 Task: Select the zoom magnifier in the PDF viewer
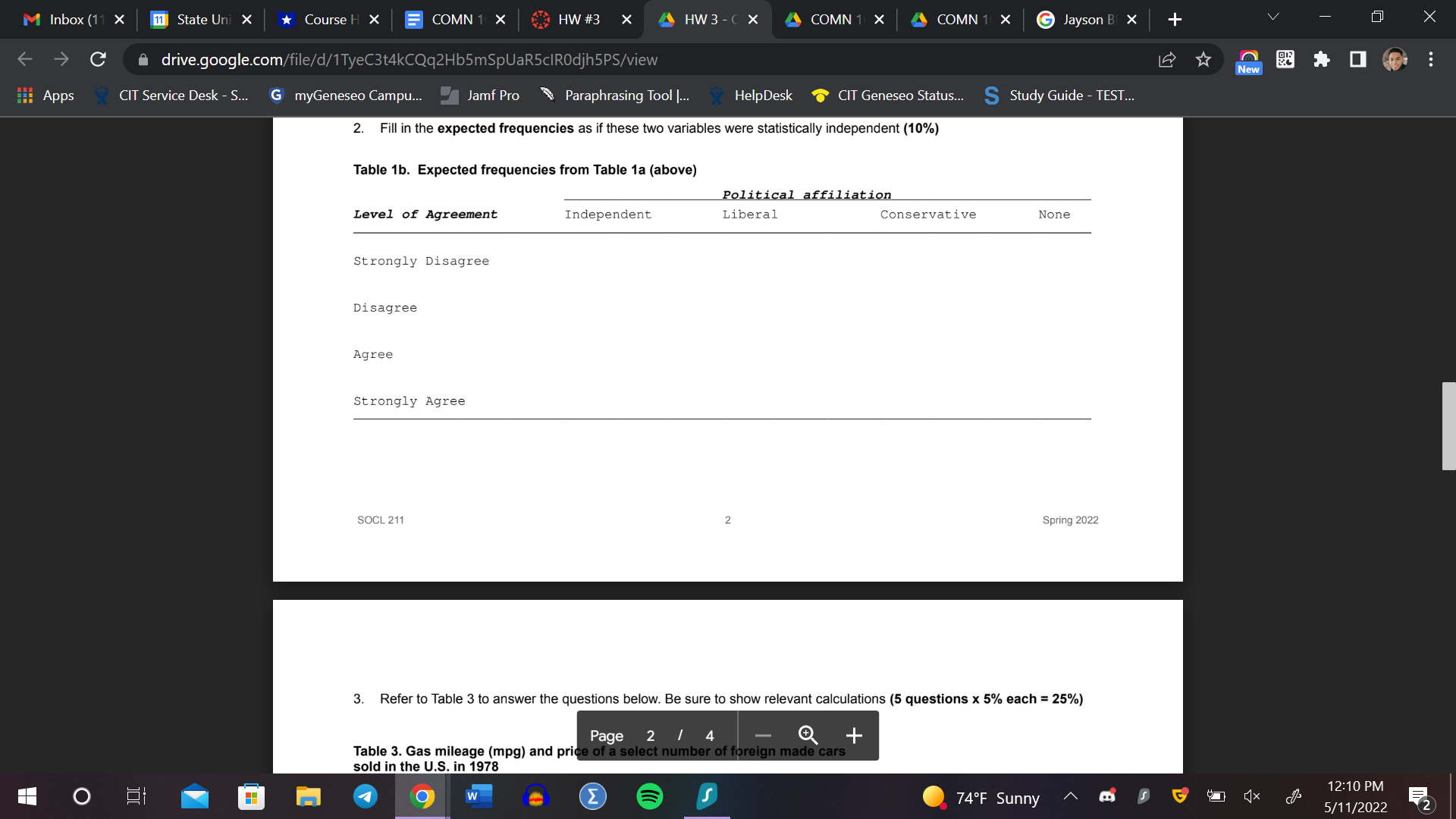click(x=808, y=735)
